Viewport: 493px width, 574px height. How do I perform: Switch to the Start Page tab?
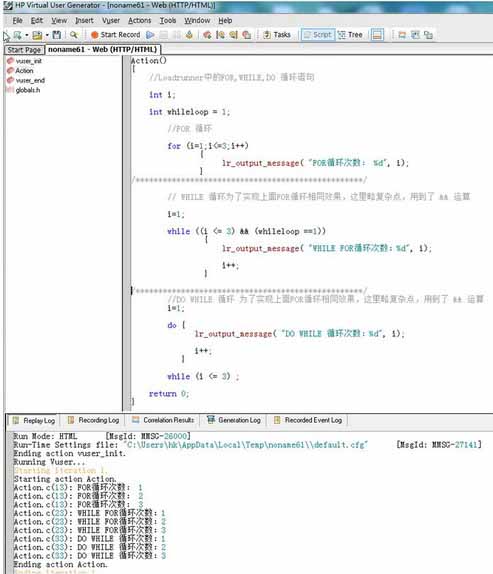24,49
